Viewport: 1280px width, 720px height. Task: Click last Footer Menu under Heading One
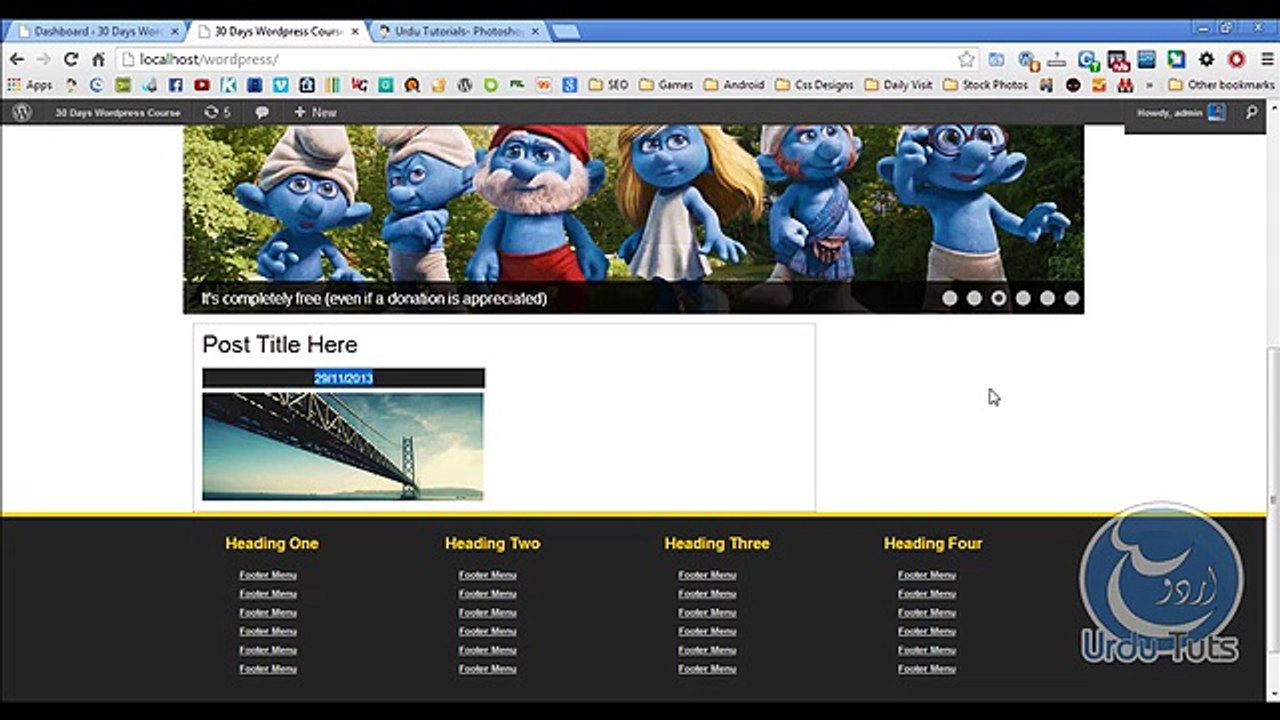(268, 669)
